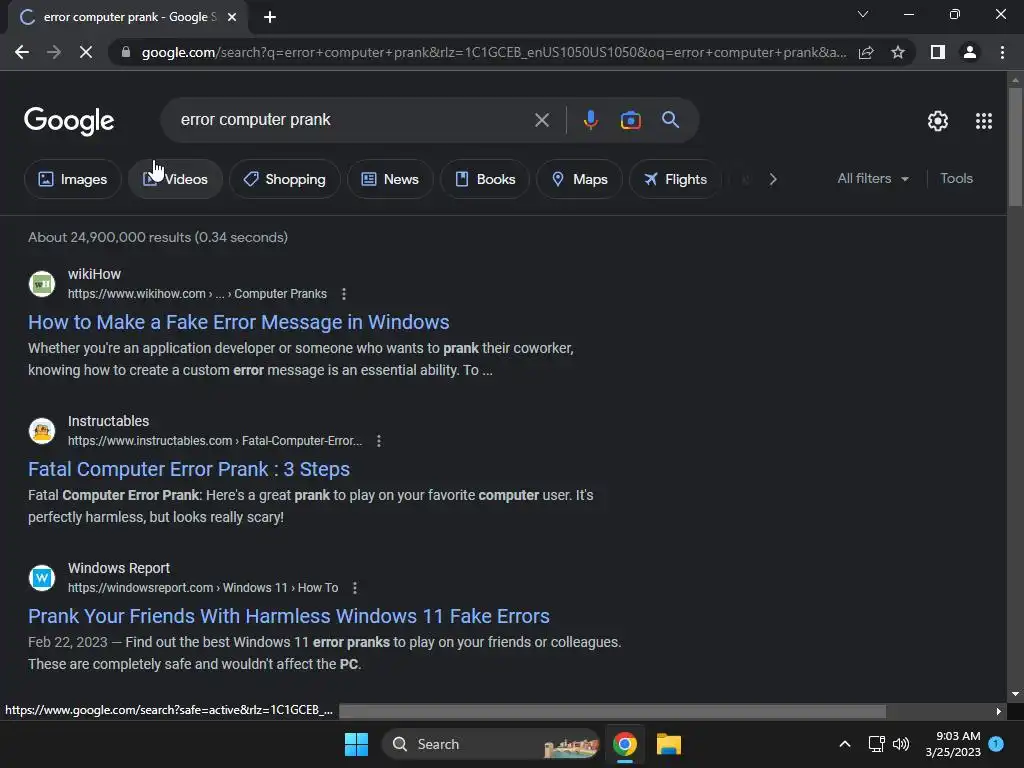Open Fatal Computer Error Prank link
The image size is (1024, 768).
point(189,469)
